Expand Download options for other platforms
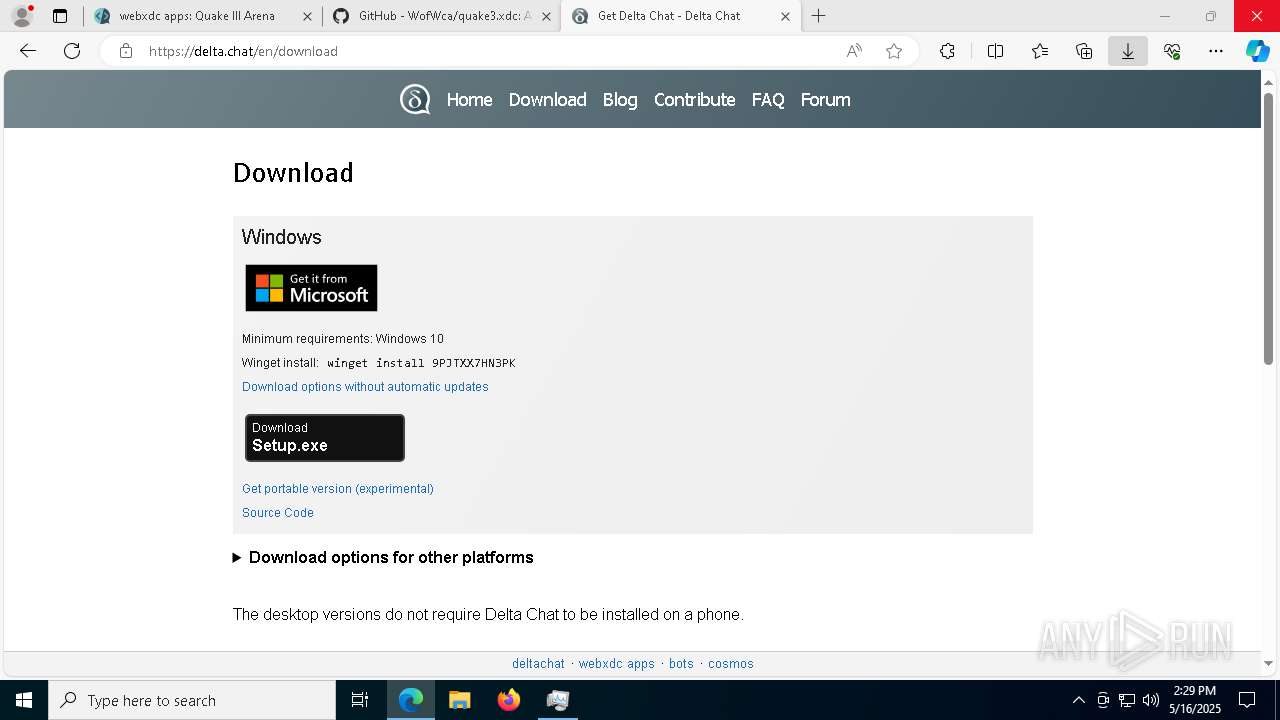Viewport: 1280px width, 720px height. [x=383, y=557]
